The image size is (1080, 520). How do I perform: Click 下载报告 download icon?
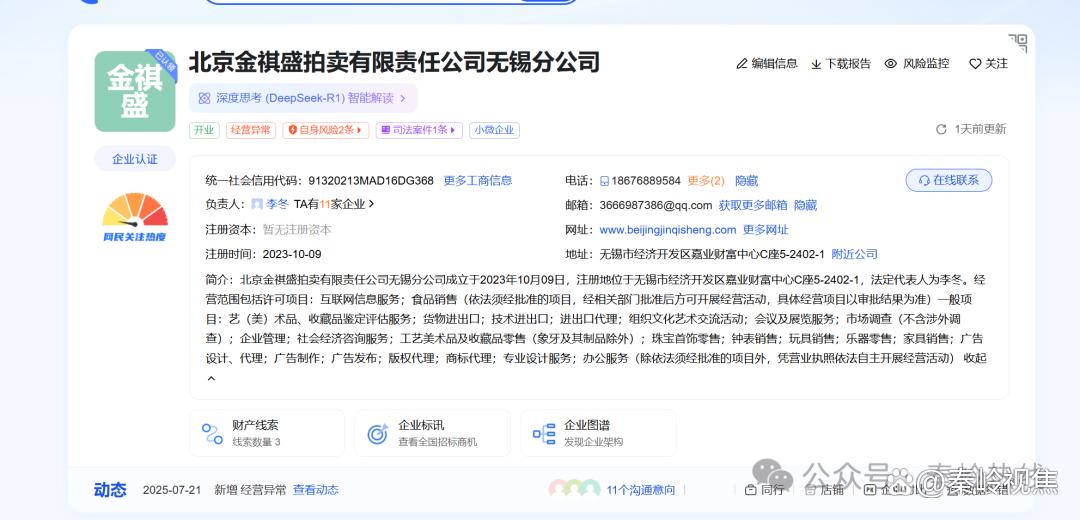click(x=816, y=64)
